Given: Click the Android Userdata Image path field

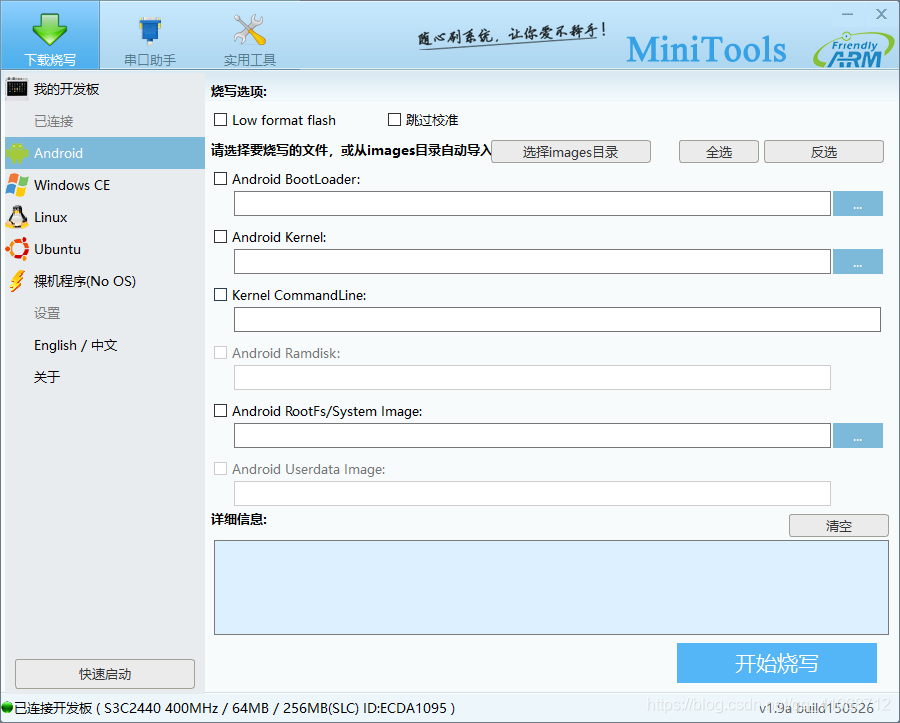Looking at the screenshot, I should 532,493.
